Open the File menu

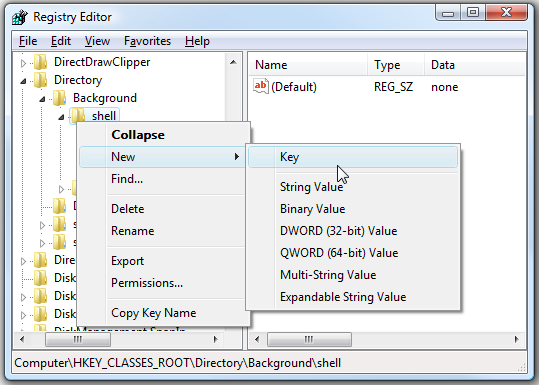[x=28, y=41]
